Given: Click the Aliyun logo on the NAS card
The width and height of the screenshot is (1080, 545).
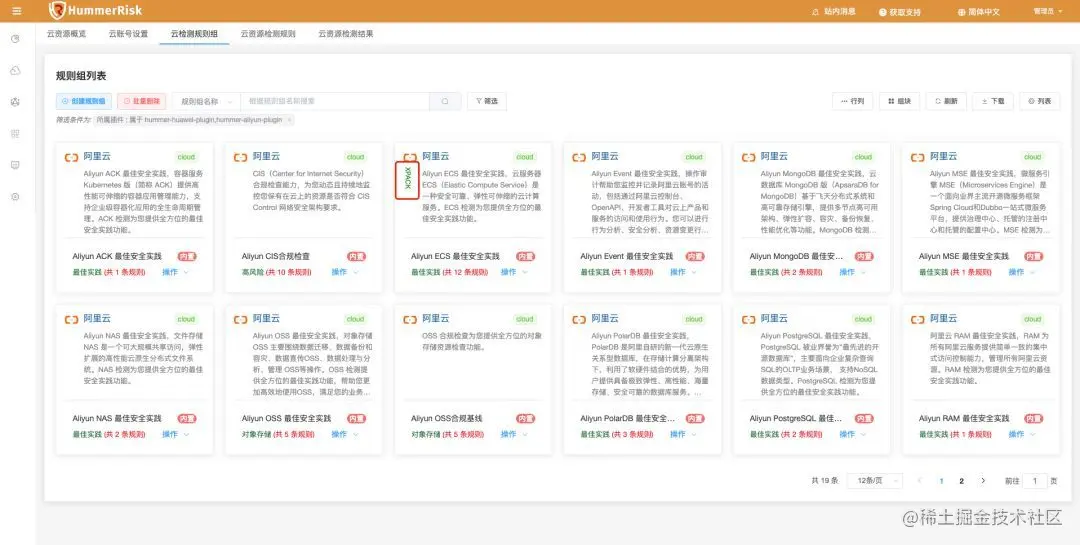Looking at the screenshot, I should coord(72,320).
